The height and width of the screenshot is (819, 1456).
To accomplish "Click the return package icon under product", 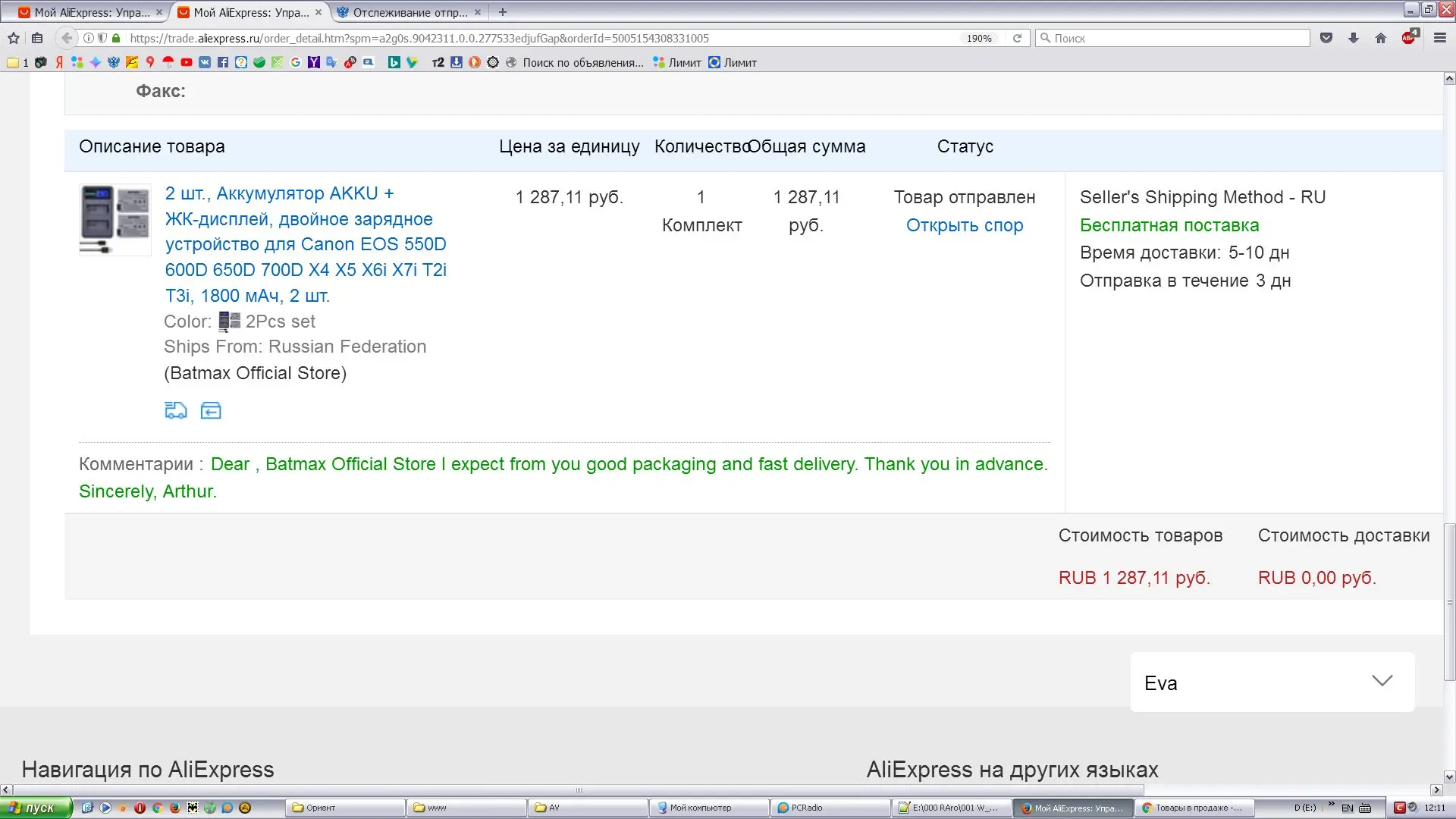I will pyautogui.click(x=211, y=410).
